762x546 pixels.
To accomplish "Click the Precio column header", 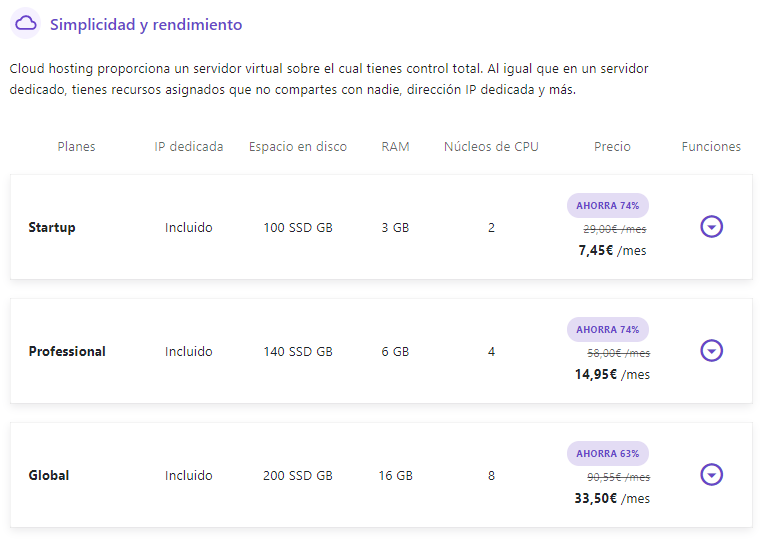I will [x=612, y=146].
